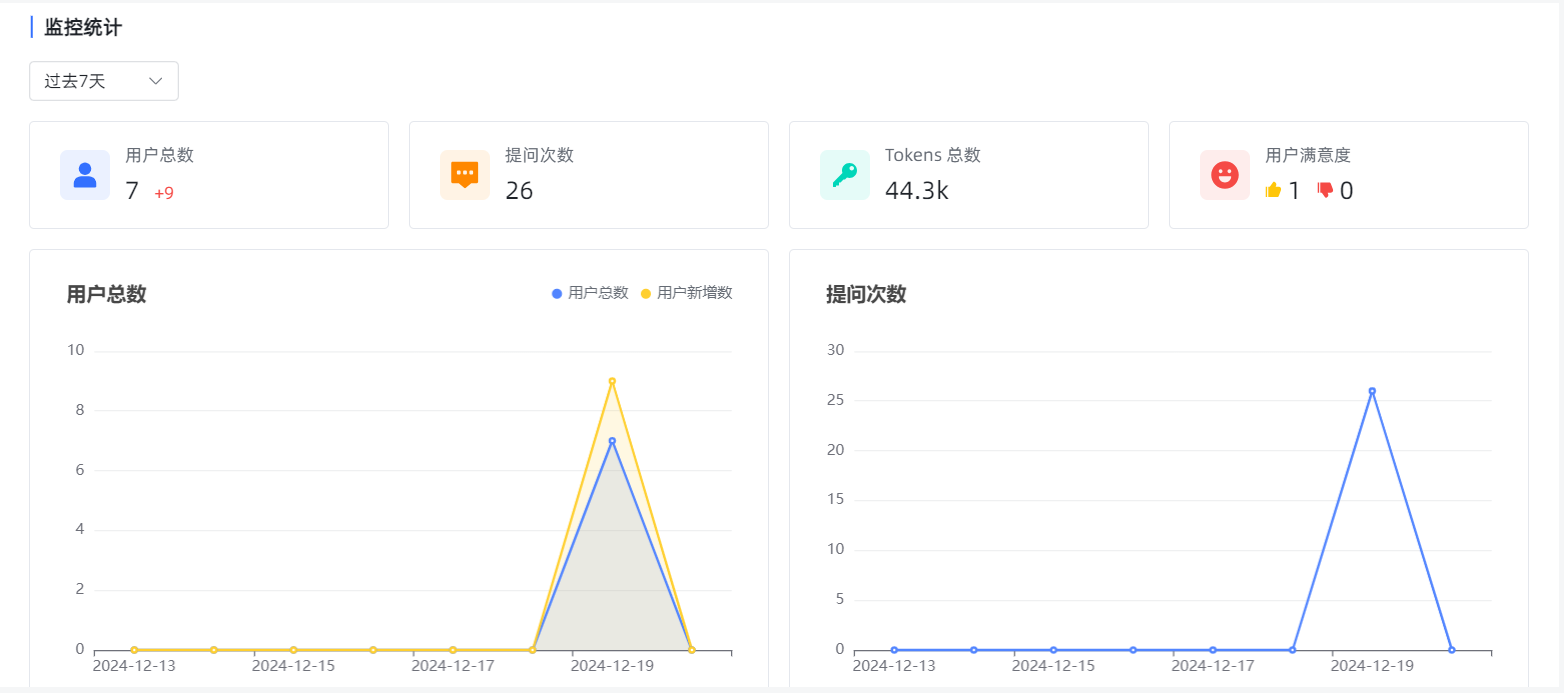
Task: Click the blue legend dot for 用户总数
Action: pyautogui.click(x=557, y=293)
